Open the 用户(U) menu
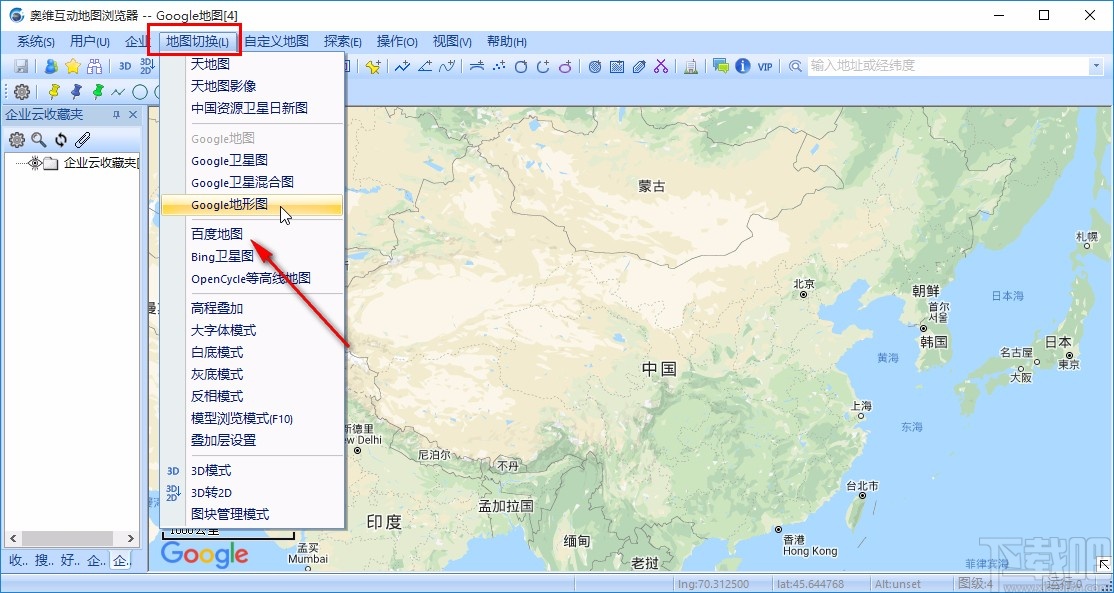This screenshot has height=593, width=1114. pyautogui.click(x=90, y=42)
